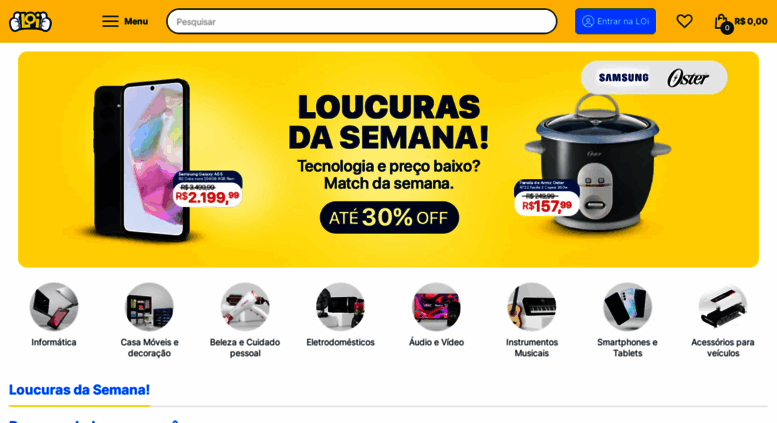Click the LOi logo in the header
The height and width of the screenshot is (423, 777).
[30, 21]
